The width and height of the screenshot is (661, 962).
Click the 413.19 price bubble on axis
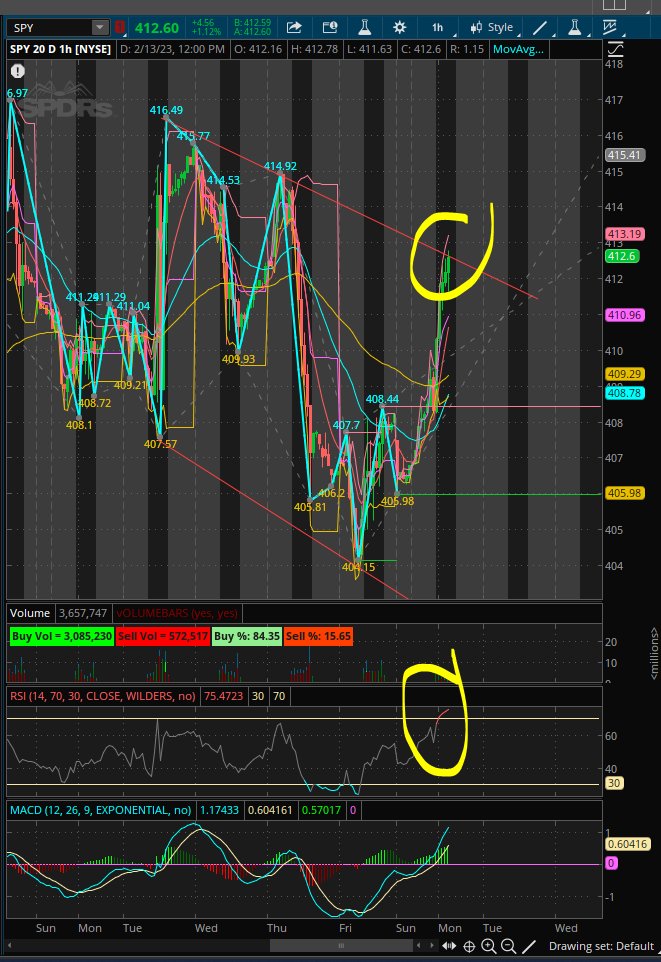624,234
